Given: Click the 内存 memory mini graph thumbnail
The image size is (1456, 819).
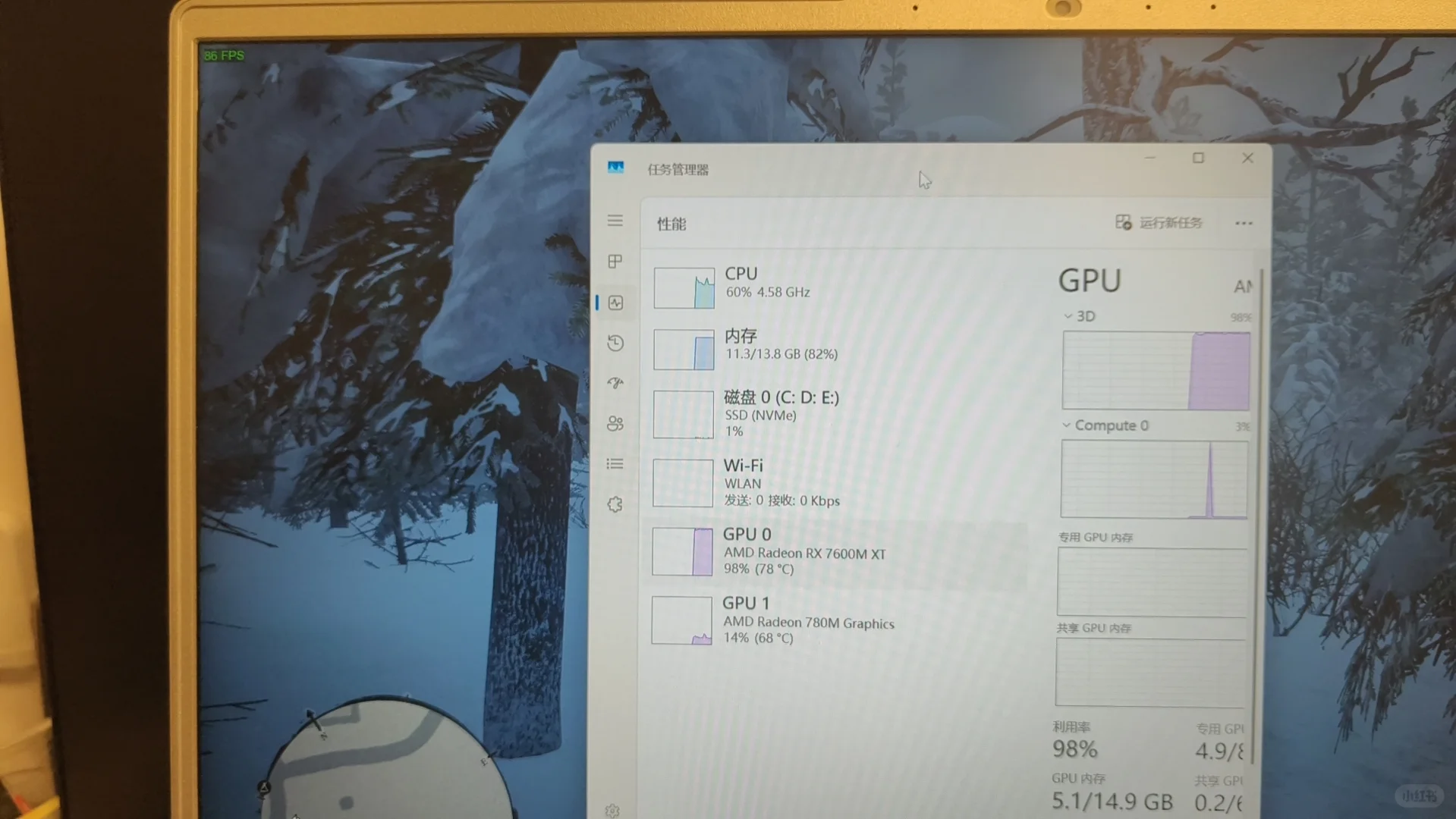Looking at the screenshot, I should pyautogui.click(x=684, y=350).
